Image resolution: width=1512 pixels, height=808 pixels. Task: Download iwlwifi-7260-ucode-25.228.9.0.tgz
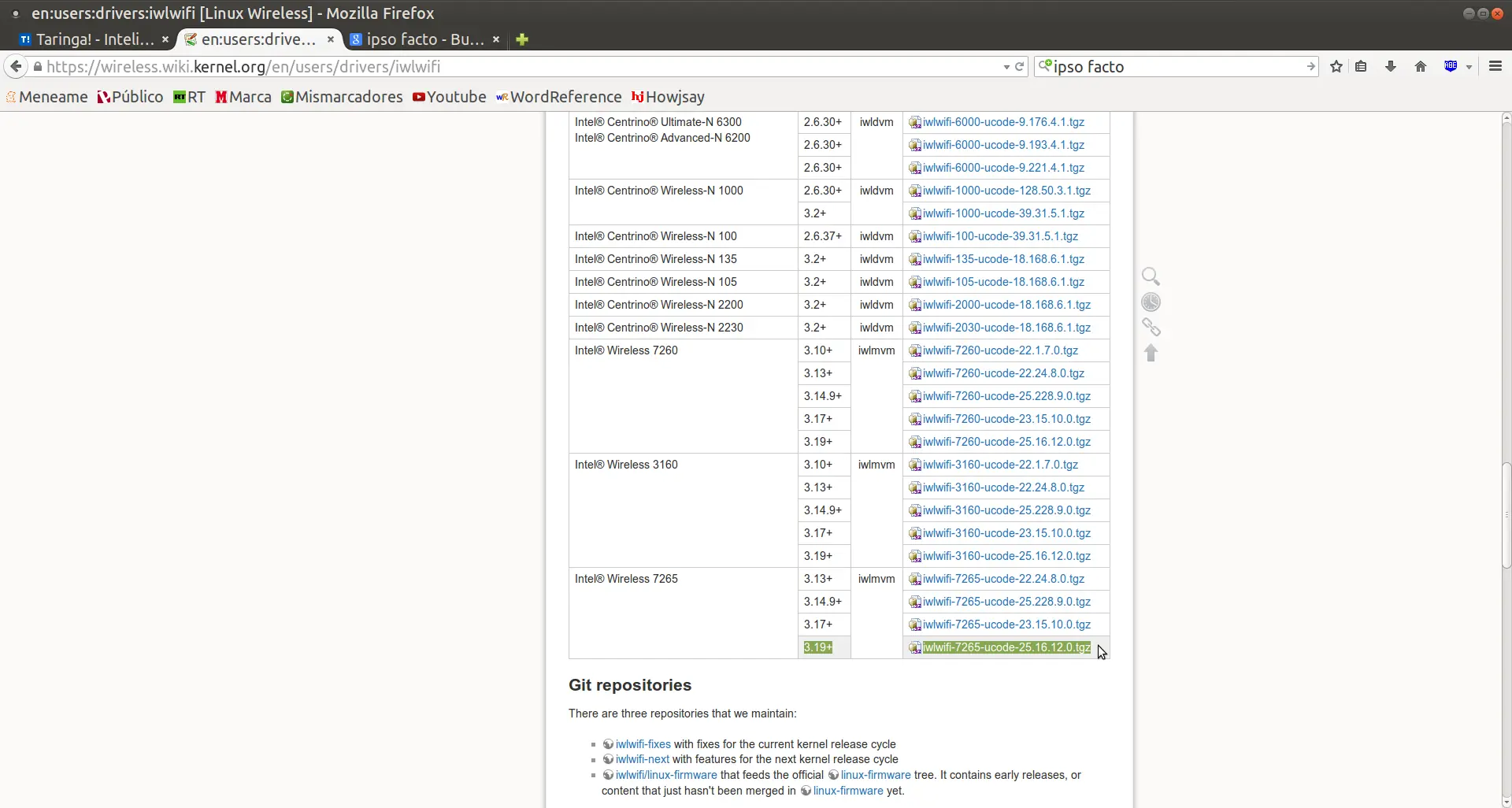click(x=1006, y=396)
